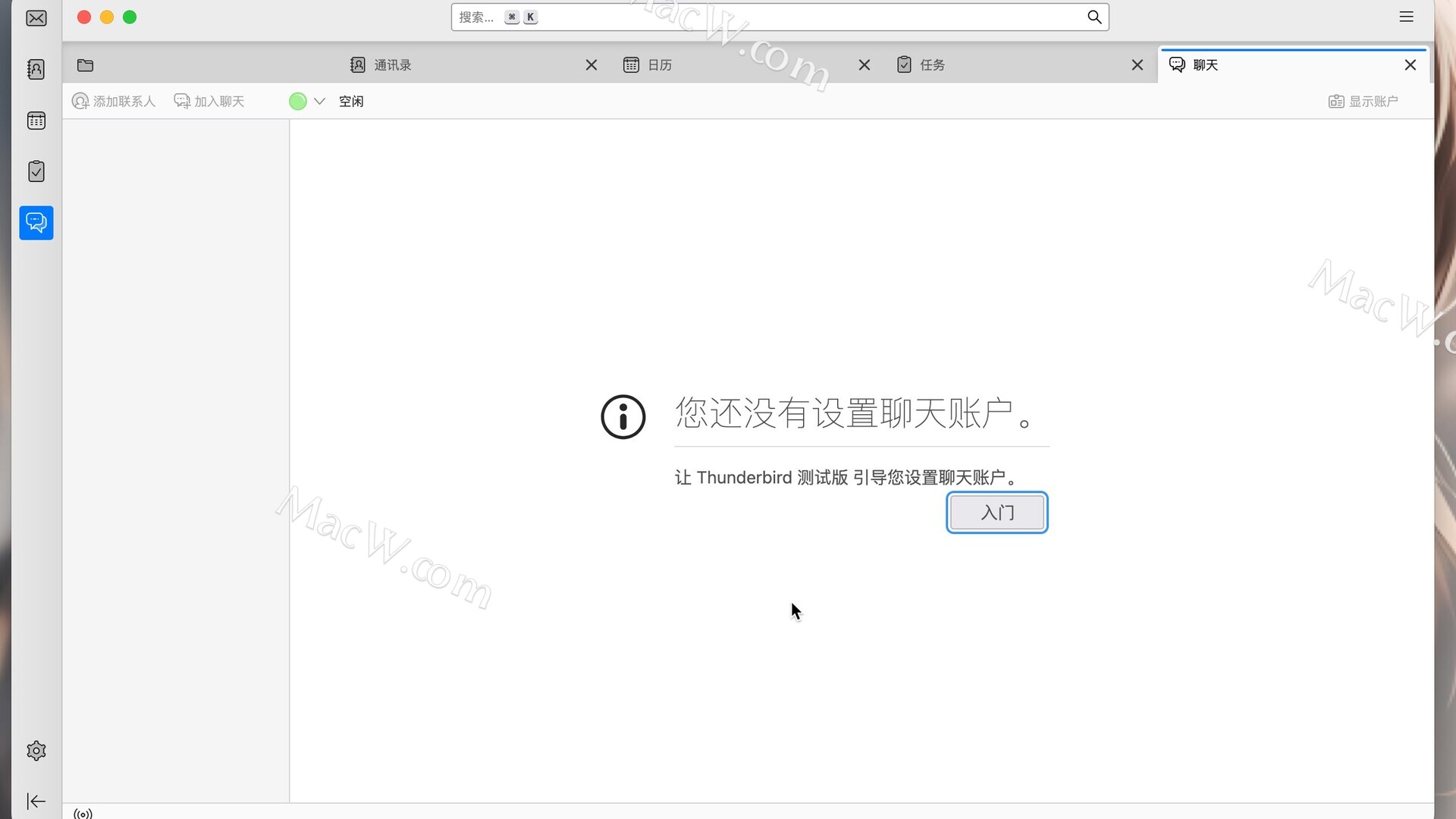Click the 入门 get started button
This screenshot has width=1456, height=819.
click(997, 513)
